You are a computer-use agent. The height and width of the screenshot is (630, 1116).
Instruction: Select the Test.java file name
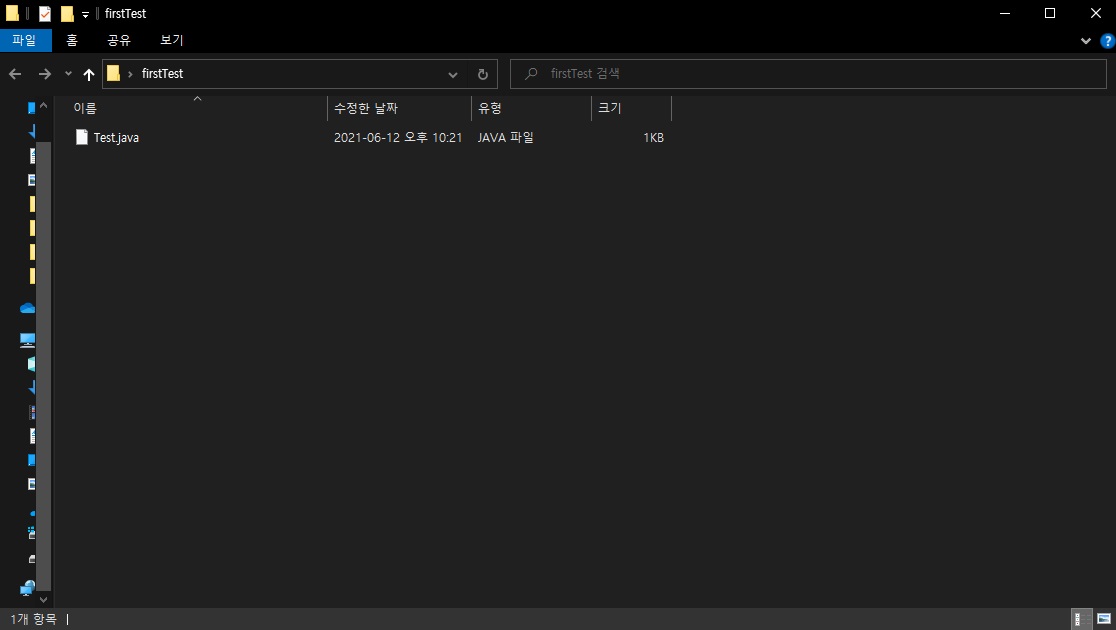click(116, 137)
